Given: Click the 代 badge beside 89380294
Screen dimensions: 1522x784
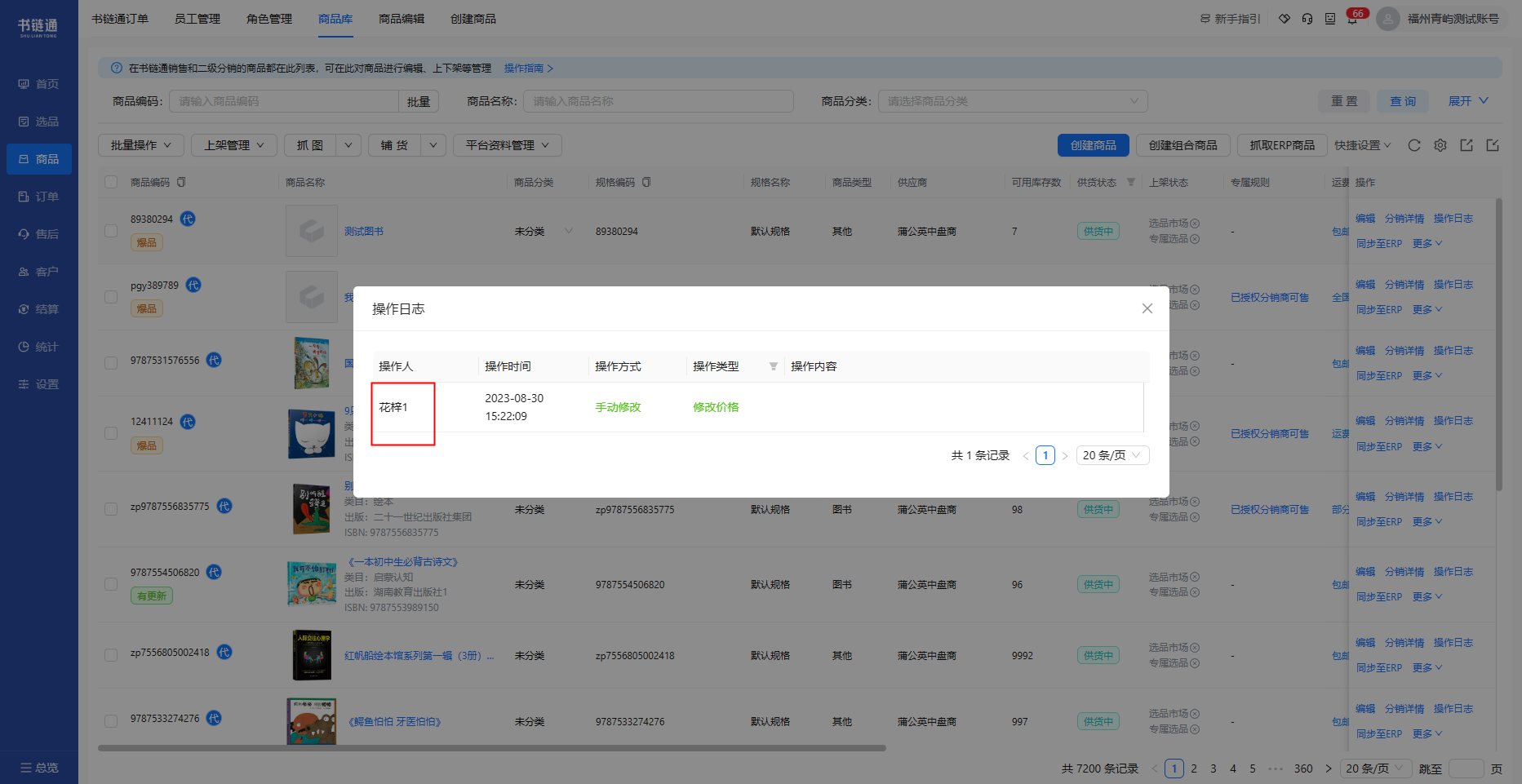Looking at the screenshot, I should 188,219.
